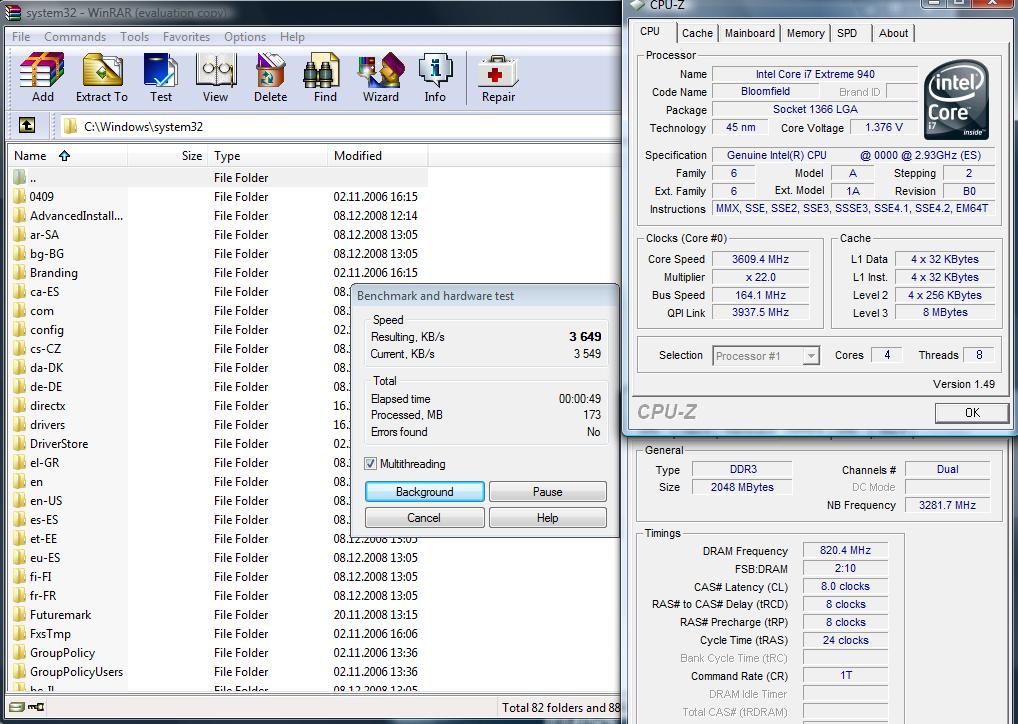This screenshot has width=1018, height=724.
Task: Click the up one level folder button
Action: (x=27, y=125)
